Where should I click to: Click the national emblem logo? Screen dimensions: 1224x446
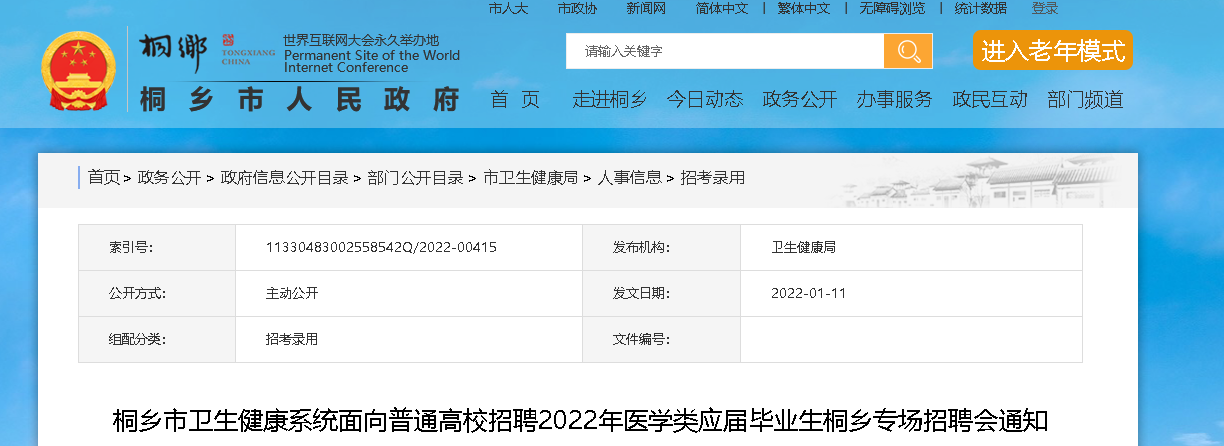pyautogui.click(x=80, y=72)
